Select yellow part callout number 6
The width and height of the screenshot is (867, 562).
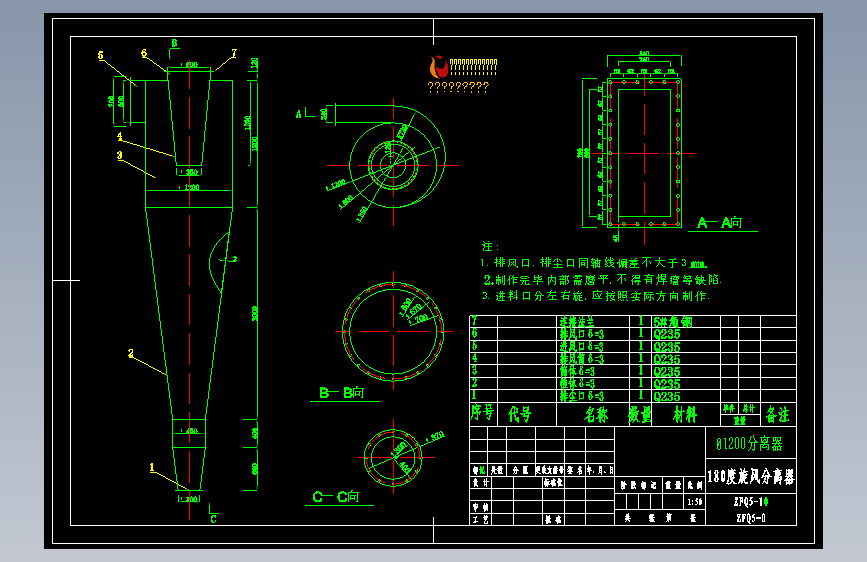click(x=144, y=53)
